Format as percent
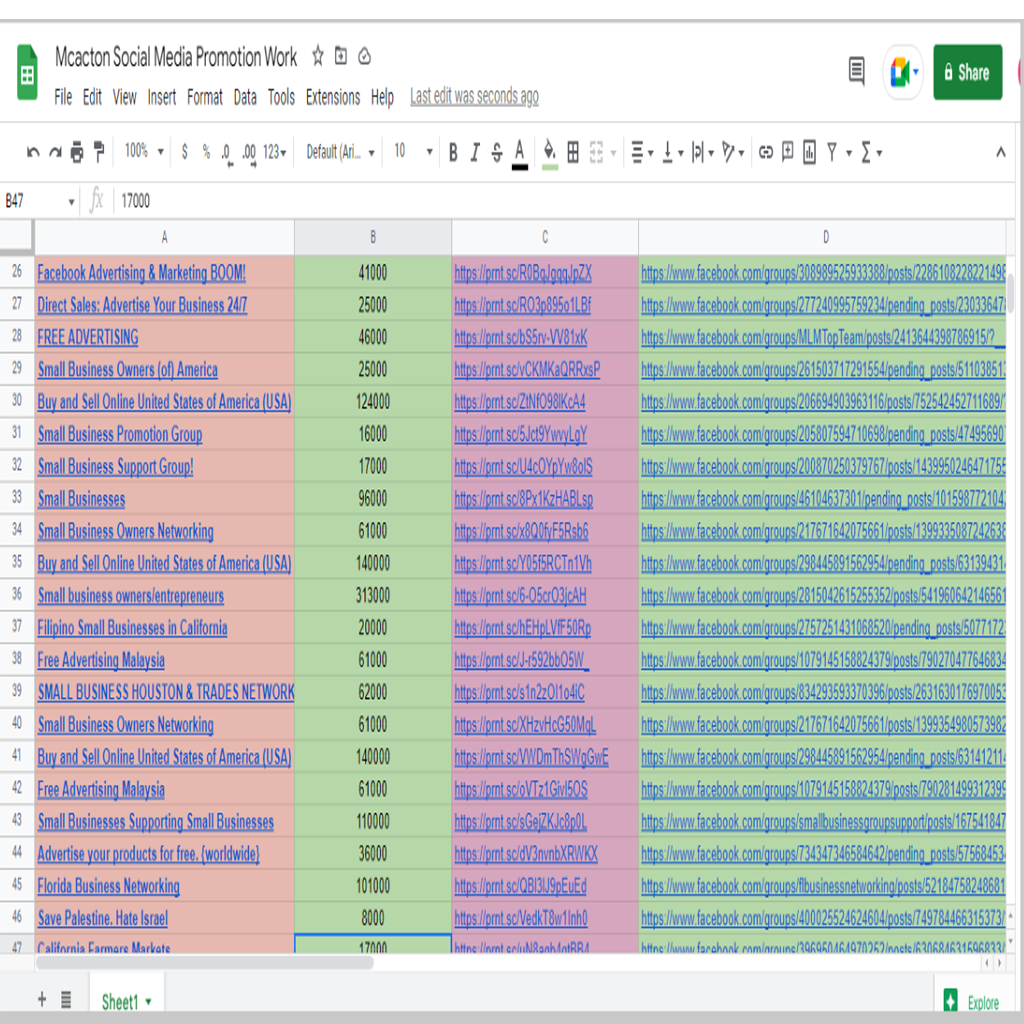This screenshot has height=1024, width=1024. 206,152
